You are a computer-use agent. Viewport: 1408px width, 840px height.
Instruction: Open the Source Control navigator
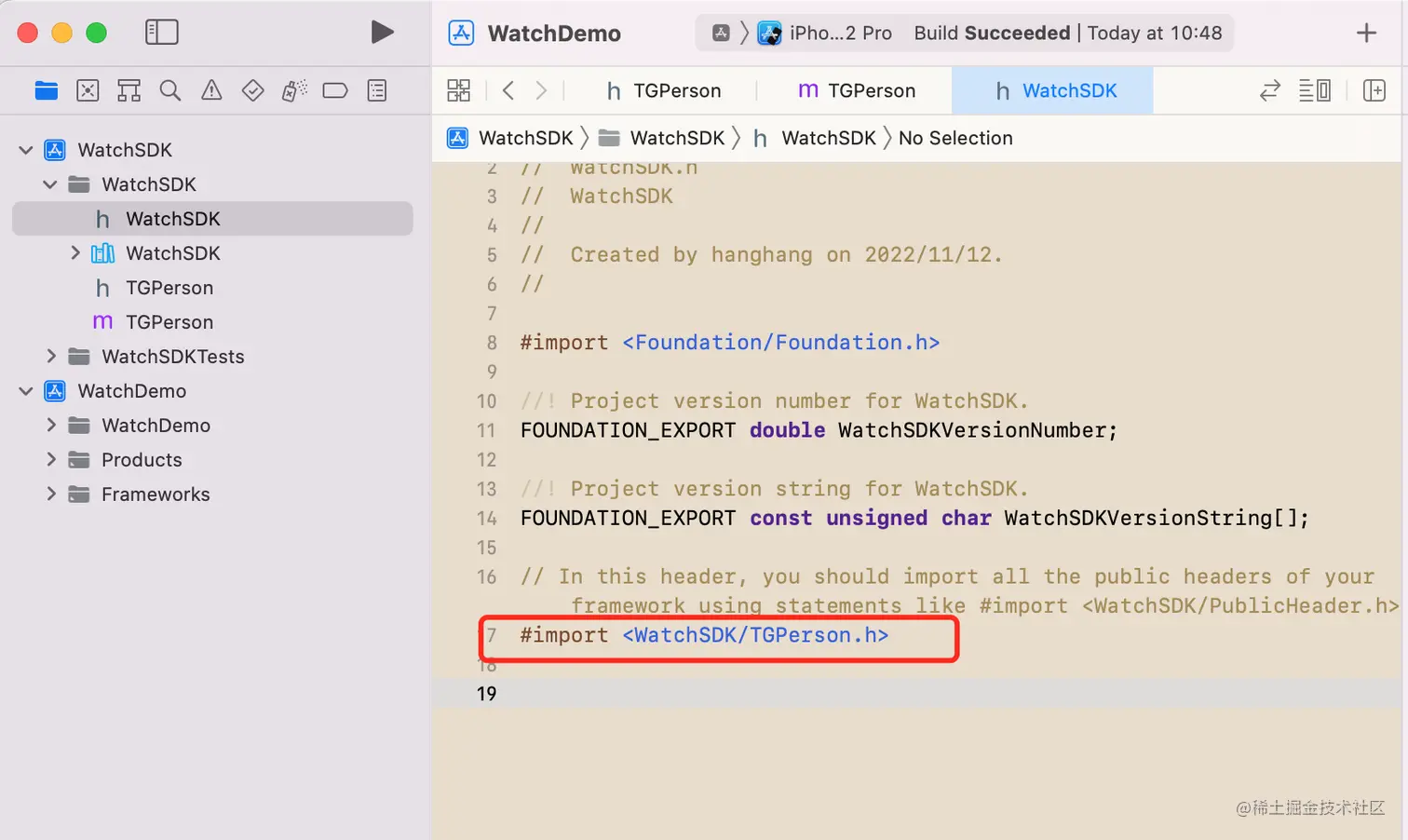point(88,90)
